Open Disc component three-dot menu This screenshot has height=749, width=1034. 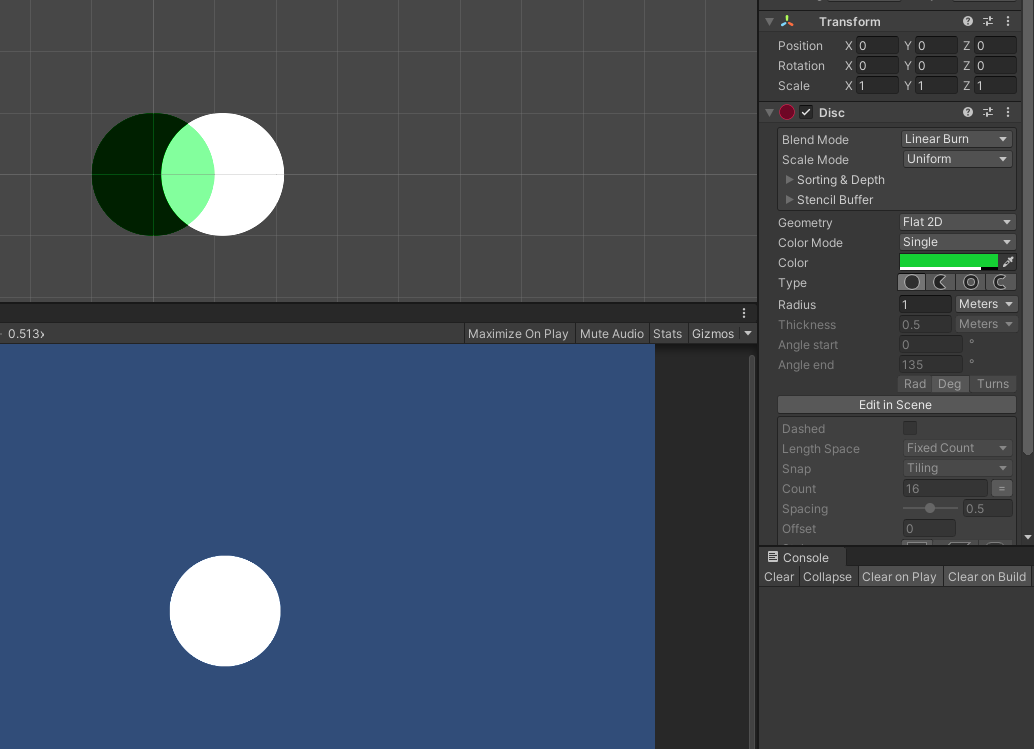coord(1008,112)
